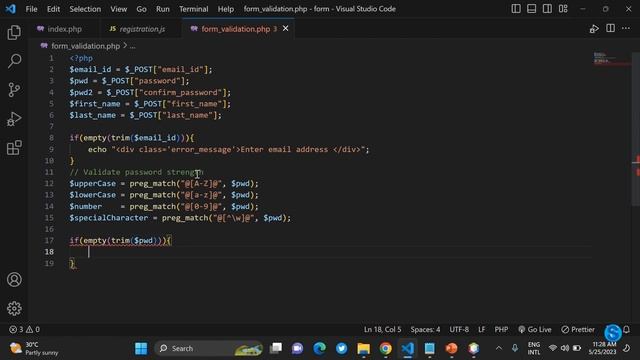
Task: Open the Terminal menu
Action: pos(193,9)
